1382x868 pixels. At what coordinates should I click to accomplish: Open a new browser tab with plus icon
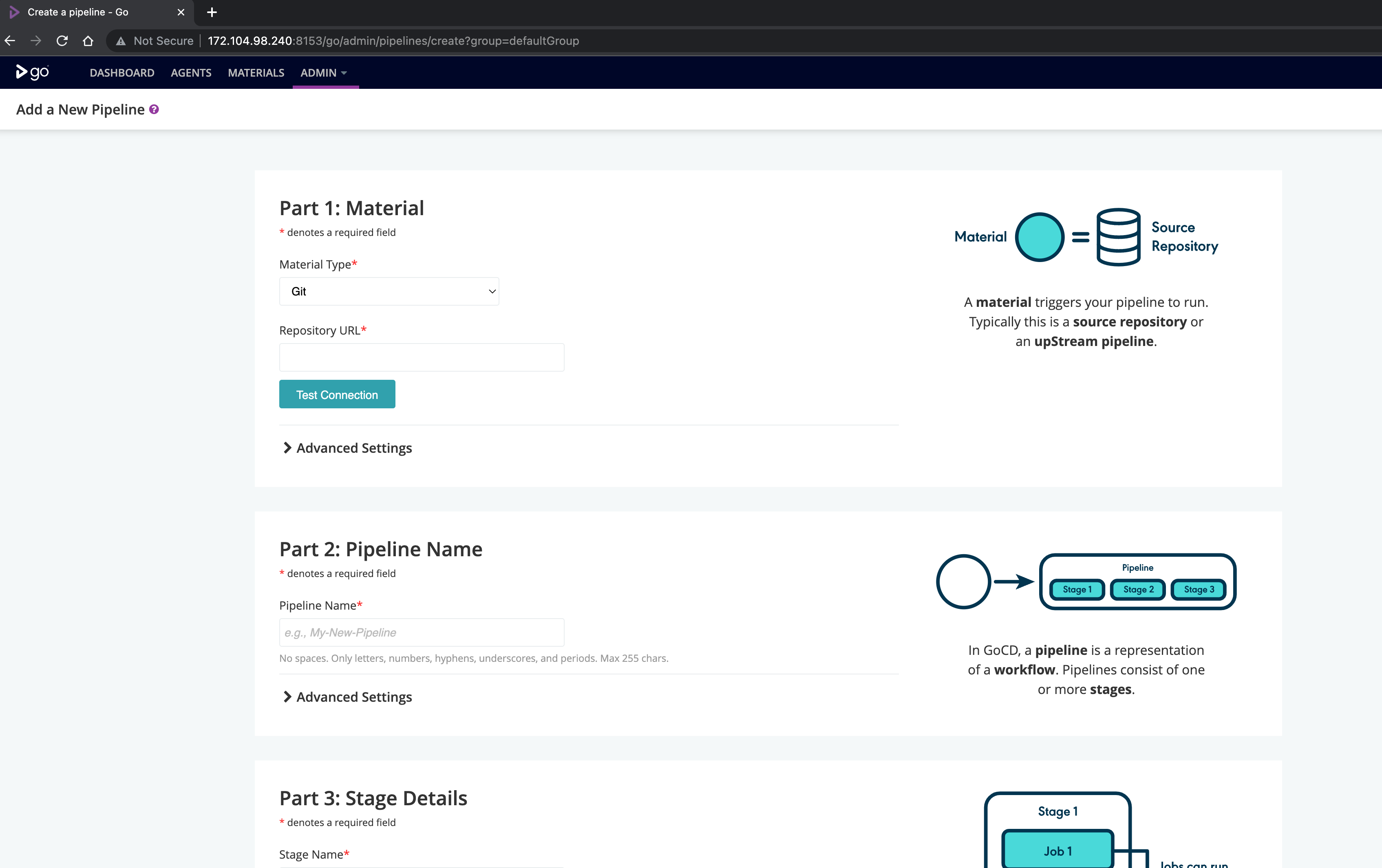212,12
